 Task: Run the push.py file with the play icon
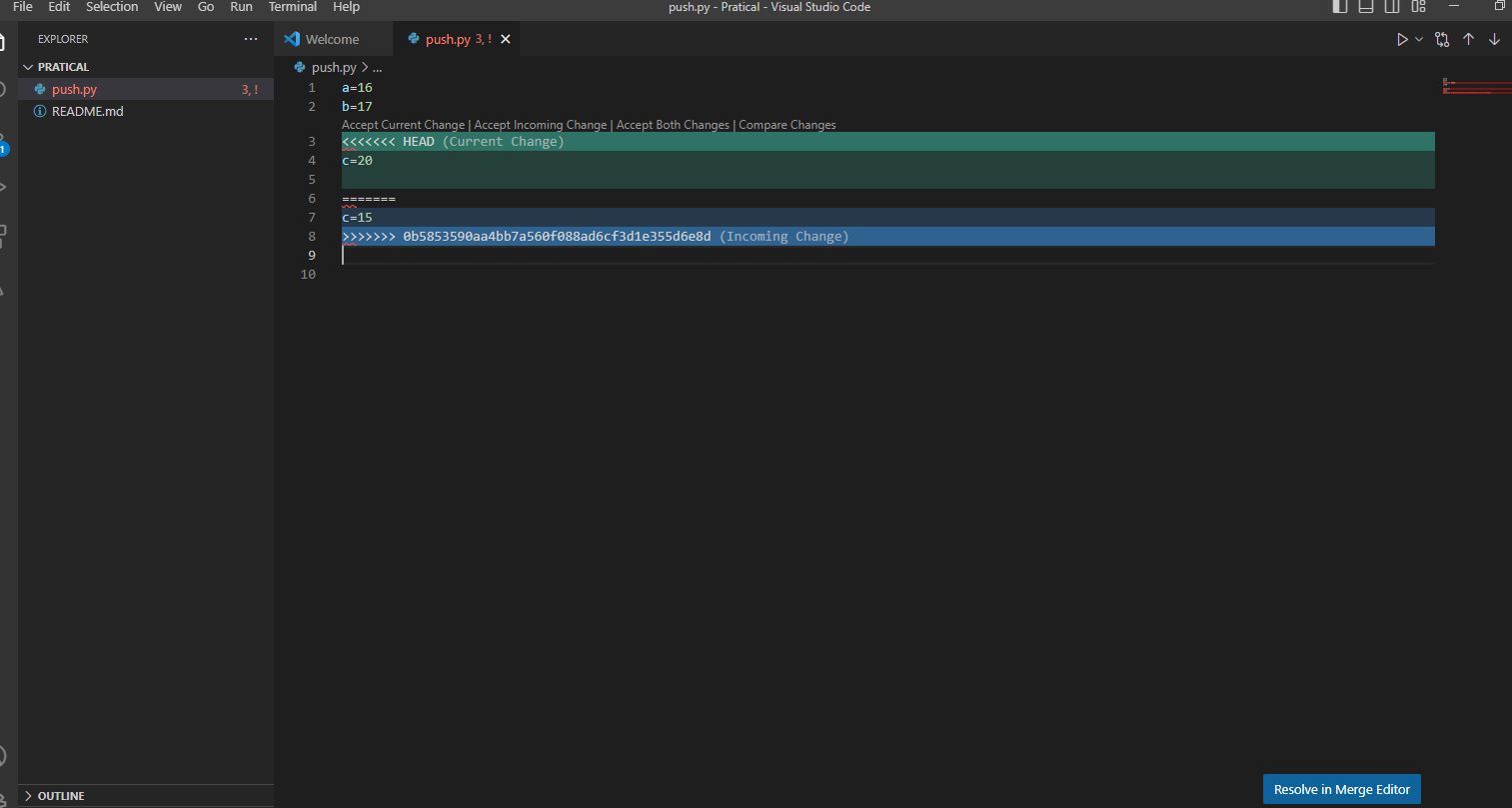click(x=1401, y=39)
